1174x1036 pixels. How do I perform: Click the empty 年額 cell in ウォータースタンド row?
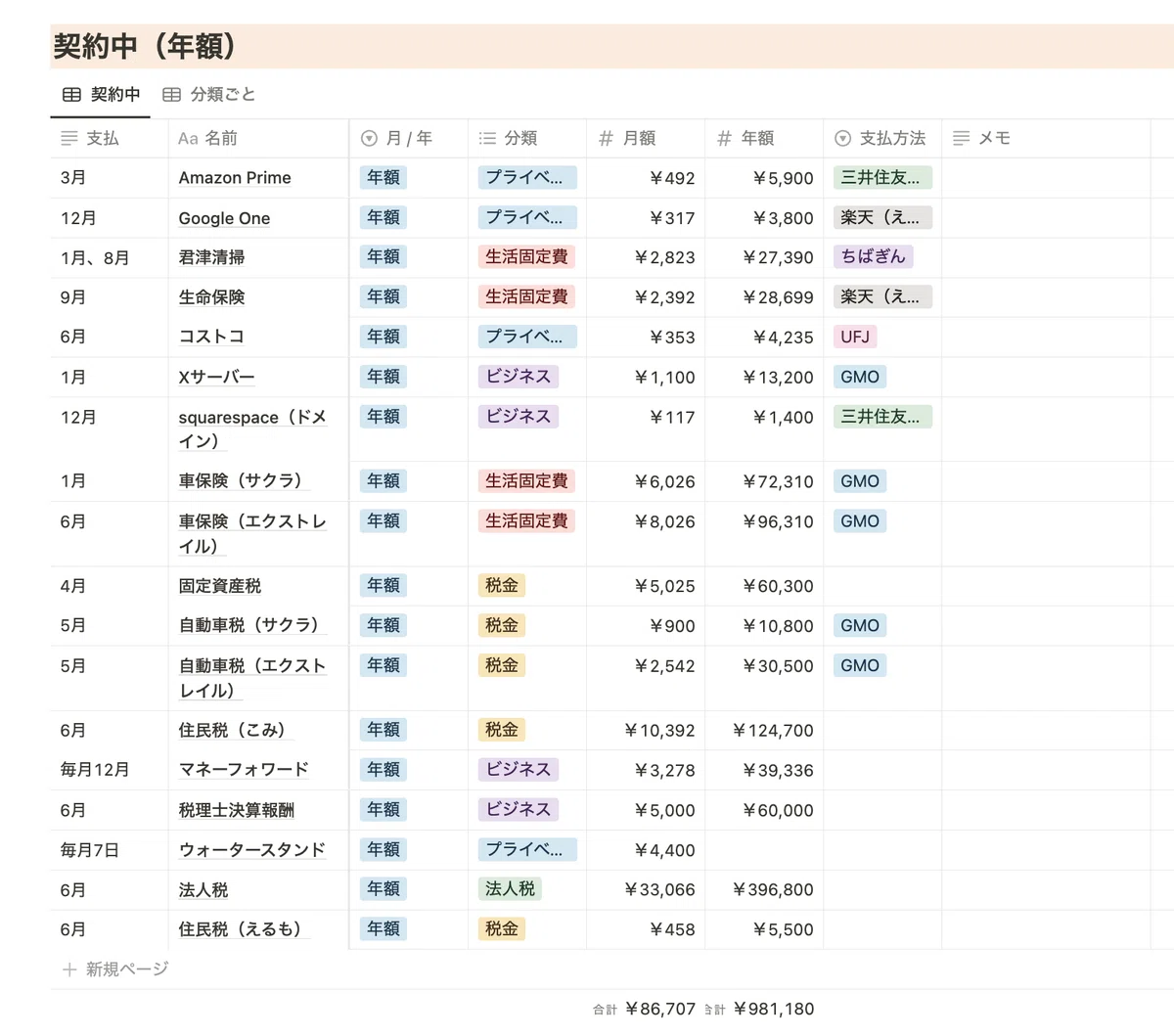click(x=764, y=850)
